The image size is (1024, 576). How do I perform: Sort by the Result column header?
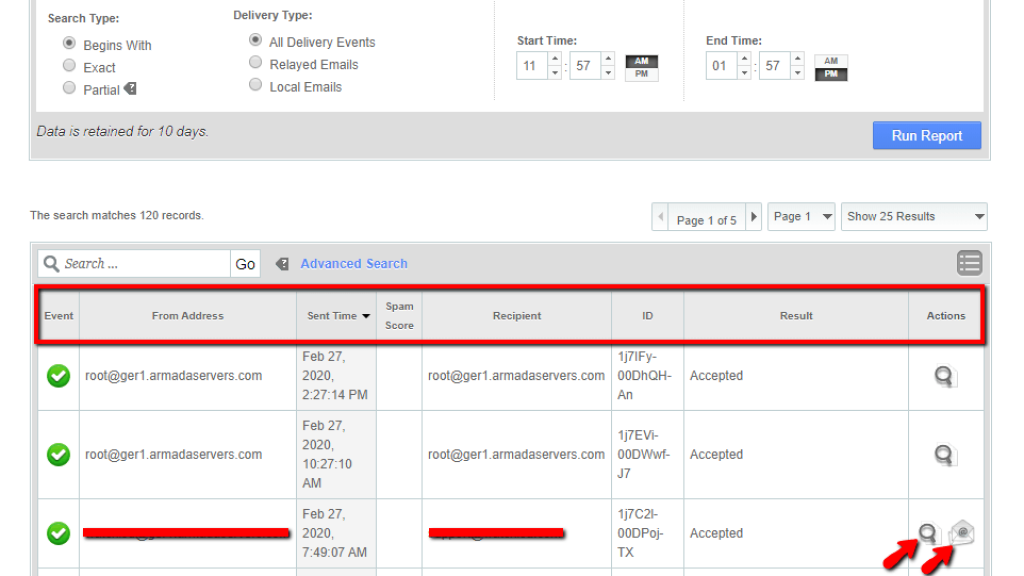click(796, 315)
